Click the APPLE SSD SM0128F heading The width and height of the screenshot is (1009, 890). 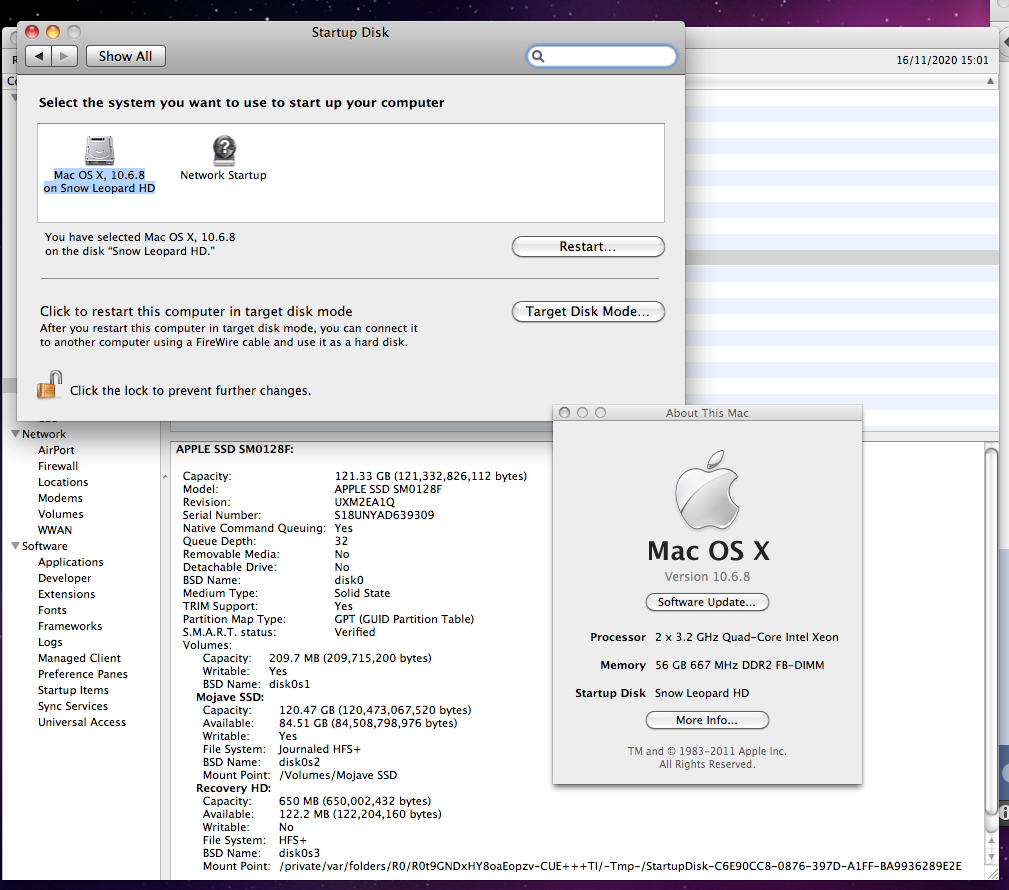tap(235, 449)
